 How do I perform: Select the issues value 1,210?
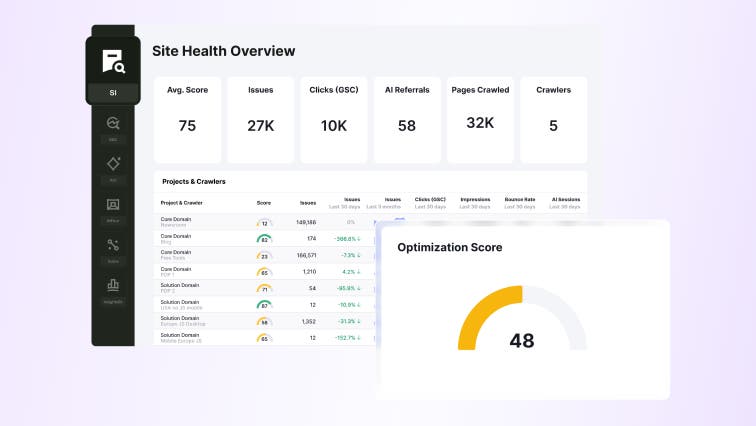tap(309, 272)
